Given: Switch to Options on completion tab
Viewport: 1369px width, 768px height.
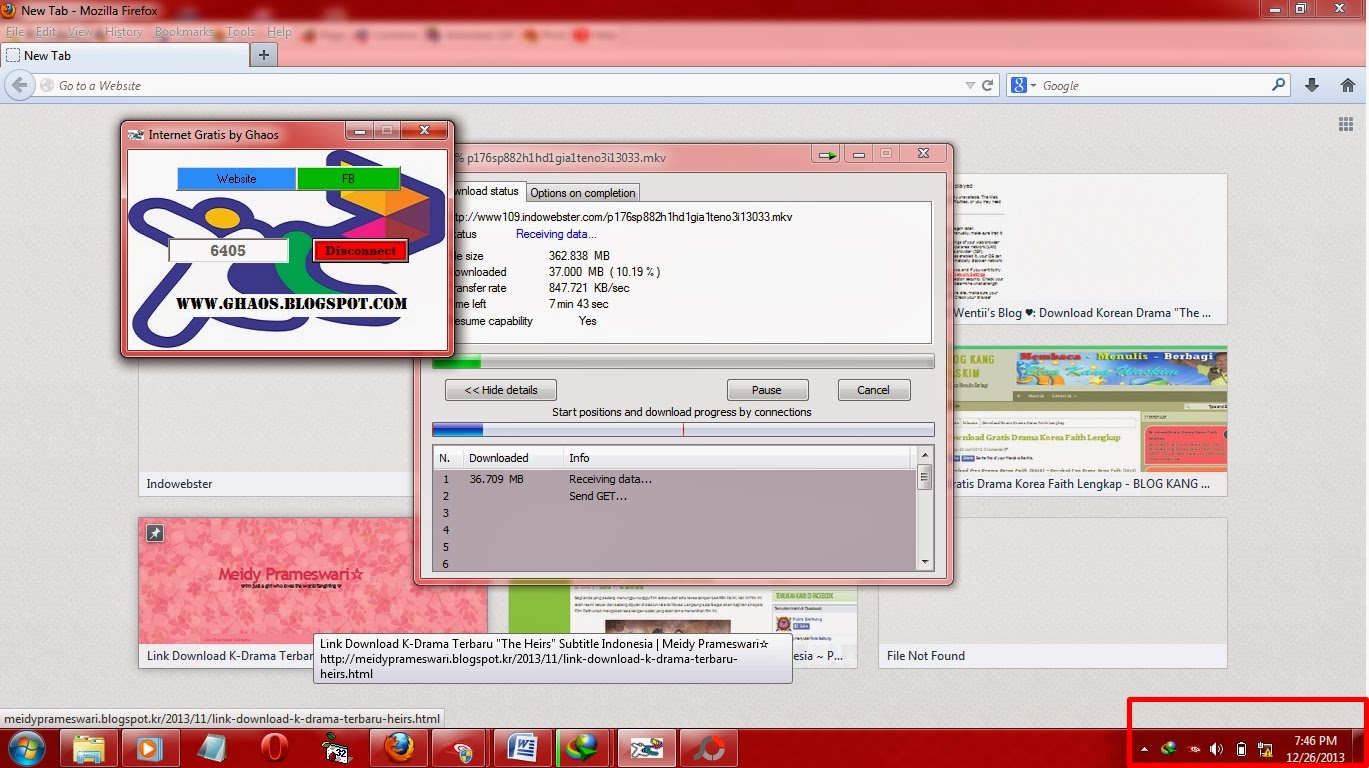Looking at the screenshot, I should coord(582,192).
